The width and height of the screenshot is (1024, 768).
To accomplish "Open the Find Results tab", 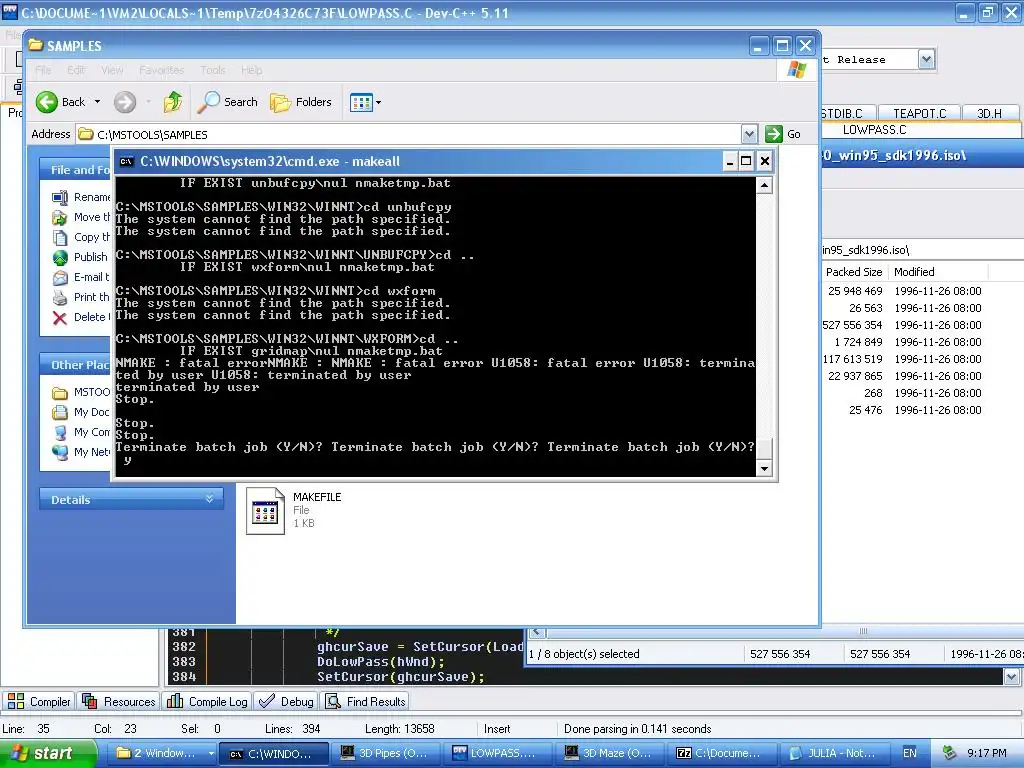I will pyautogui.click(x=366, y=701).
